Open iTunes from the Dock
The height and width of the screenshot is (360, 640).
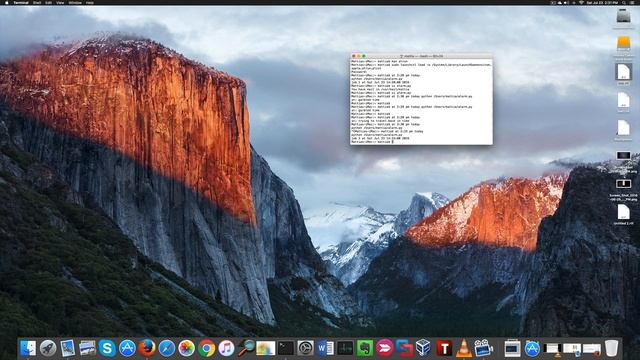pos(226,348)
